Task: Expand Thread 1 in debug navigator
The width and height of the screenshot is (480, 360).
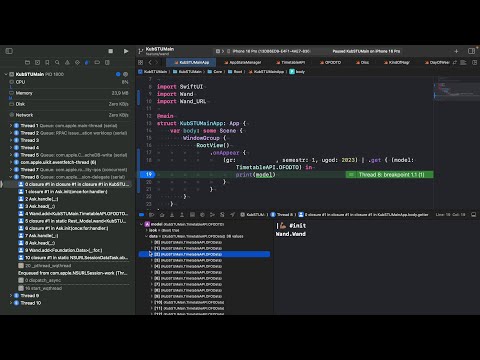Action: pyautogui.click(x=11, y=126)
